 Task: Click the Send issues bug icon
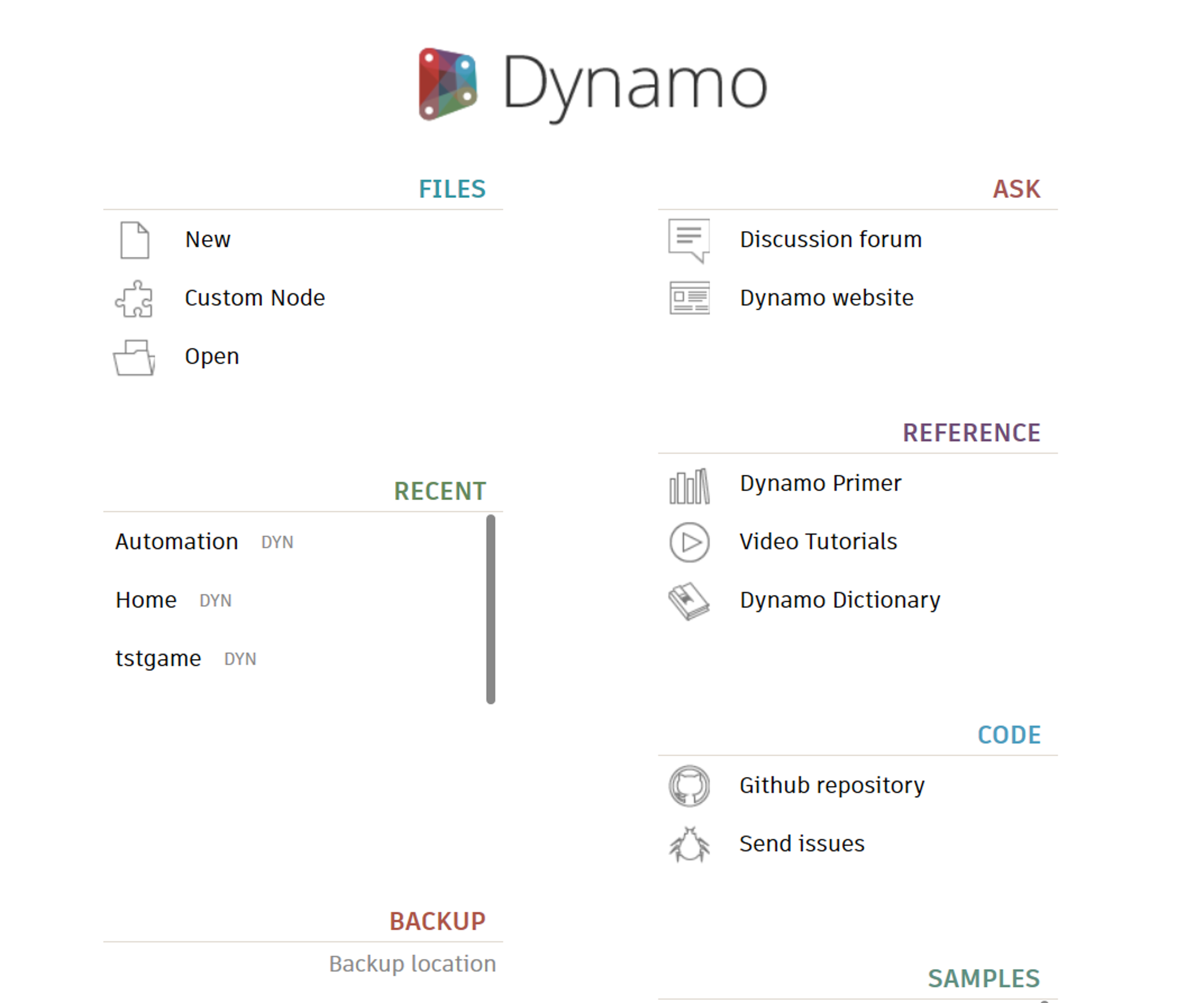(x=689, y=844)
